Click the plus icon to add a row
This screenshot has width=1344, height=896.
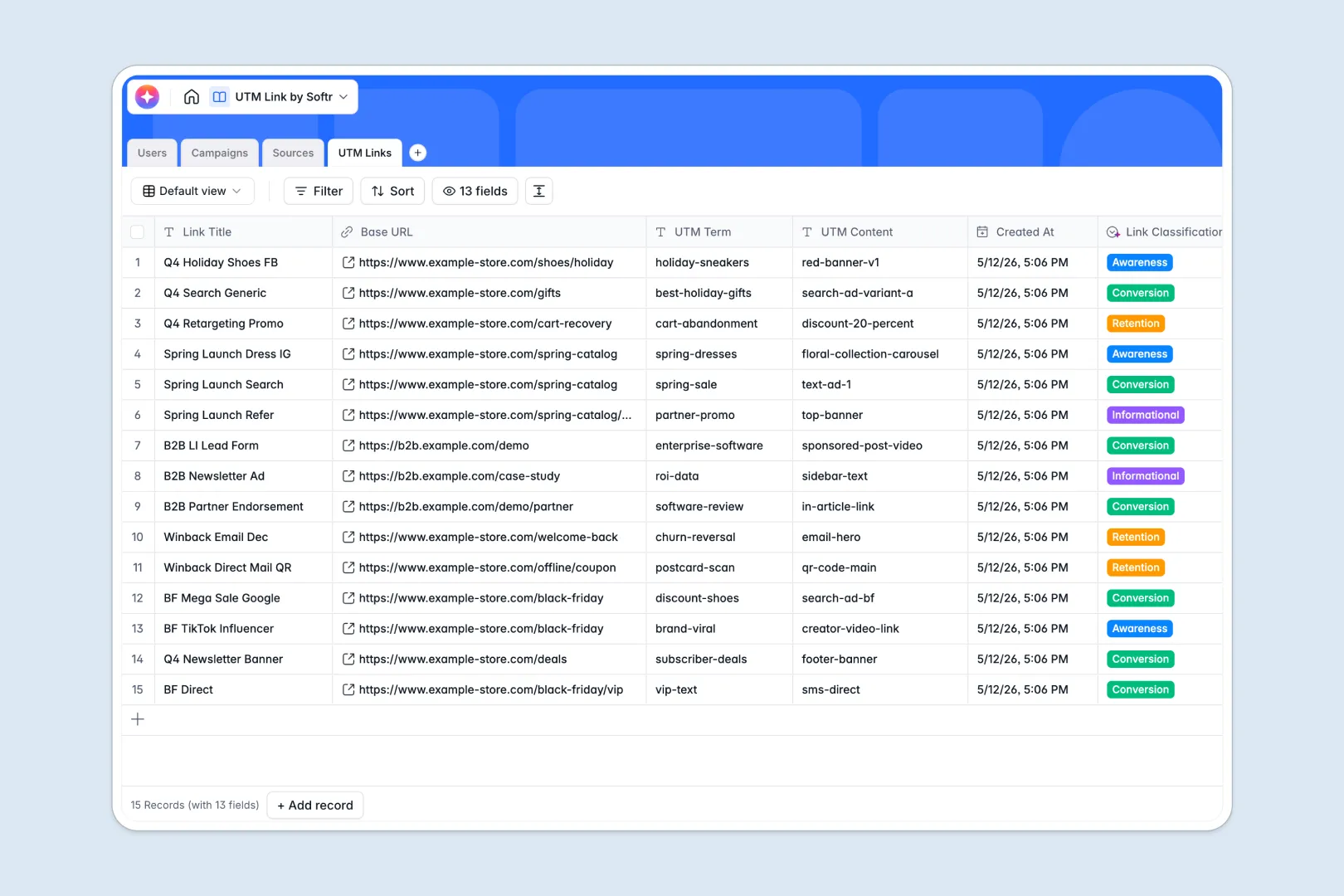138,719
